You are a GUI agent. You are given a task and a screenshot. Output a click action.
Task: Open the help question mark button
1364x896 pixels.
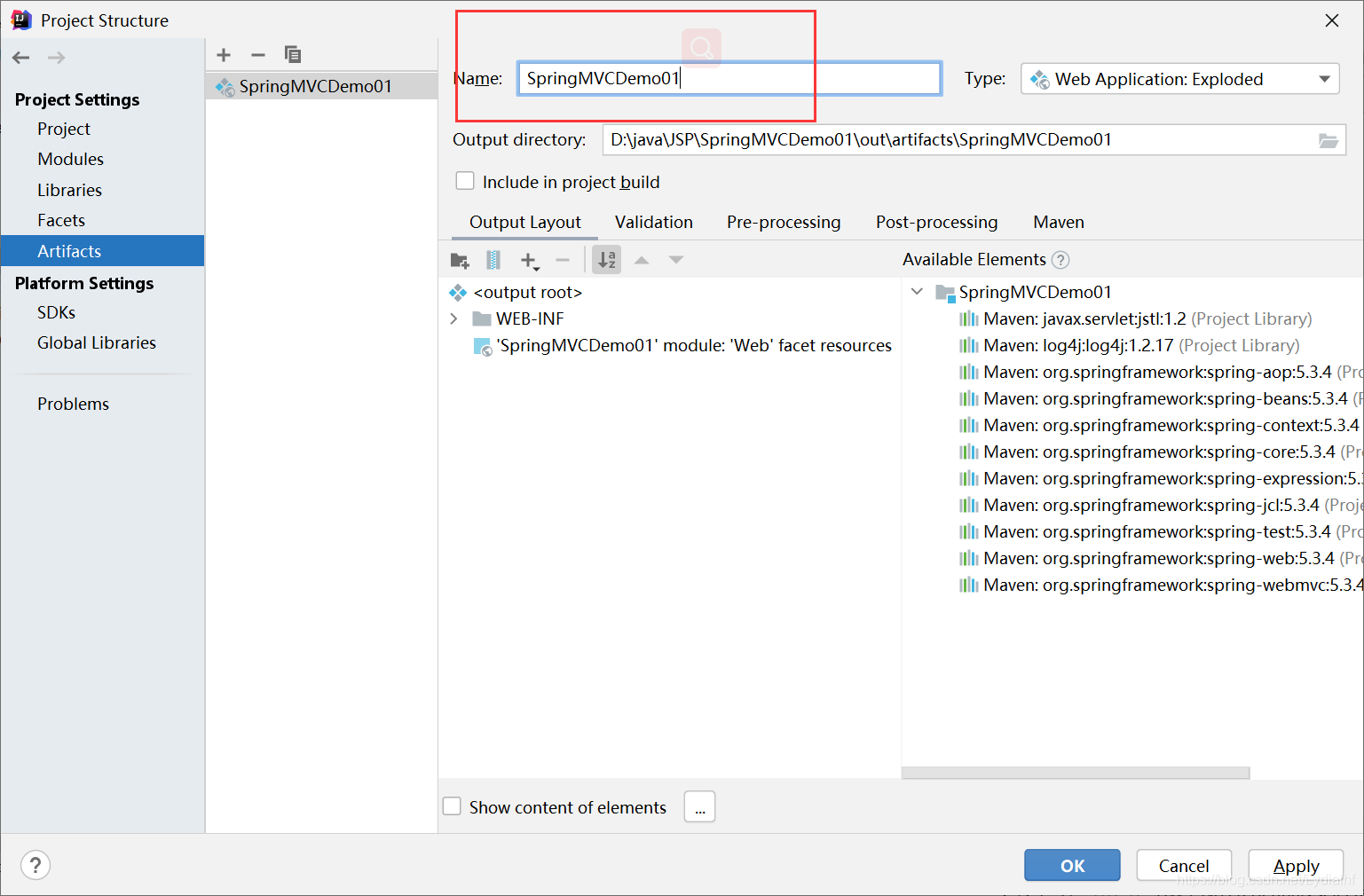click(x=35, y=865)
